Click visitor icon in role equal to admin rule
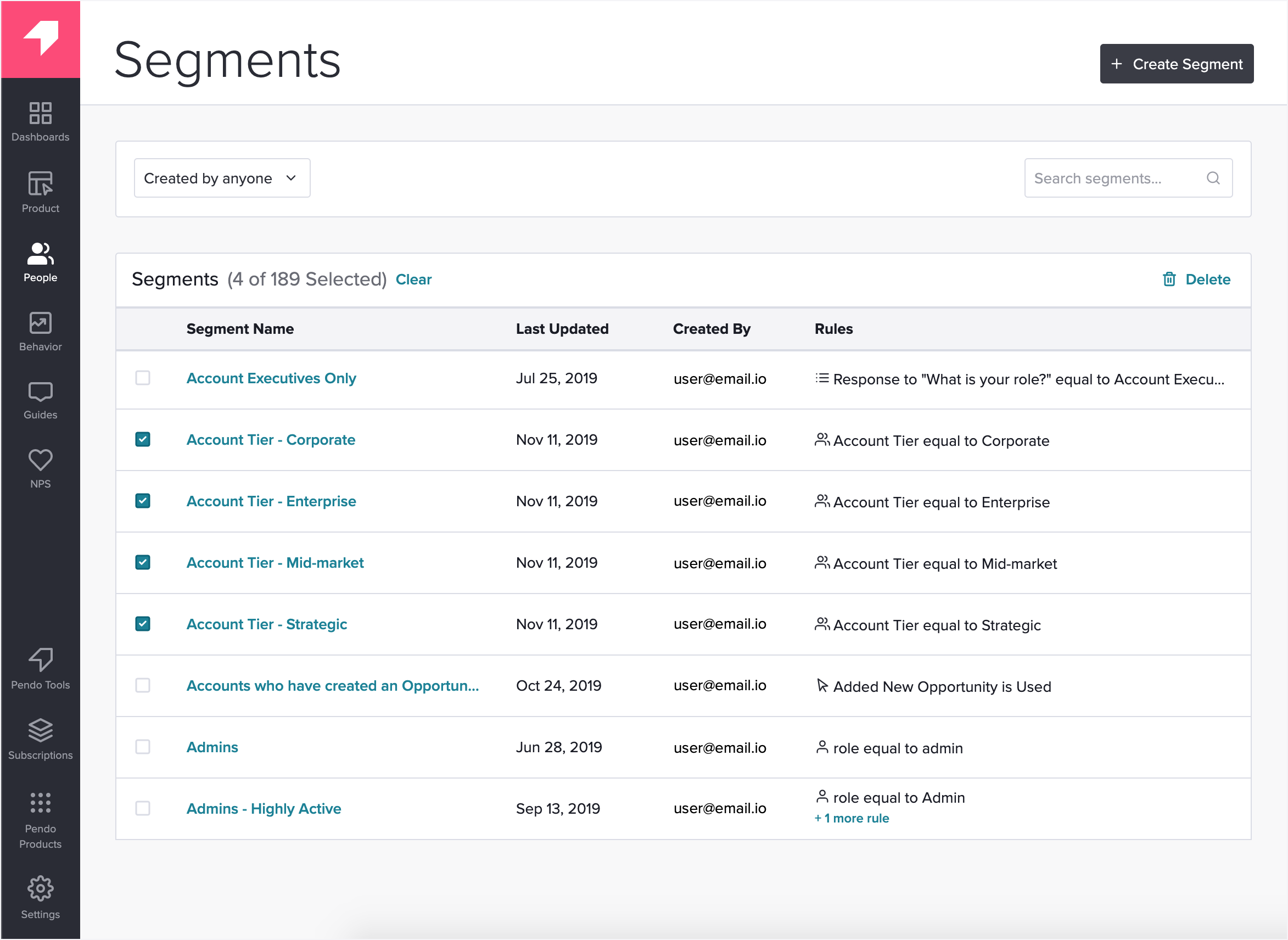Viewport: 1288px width, 940px height. [822, 747]
